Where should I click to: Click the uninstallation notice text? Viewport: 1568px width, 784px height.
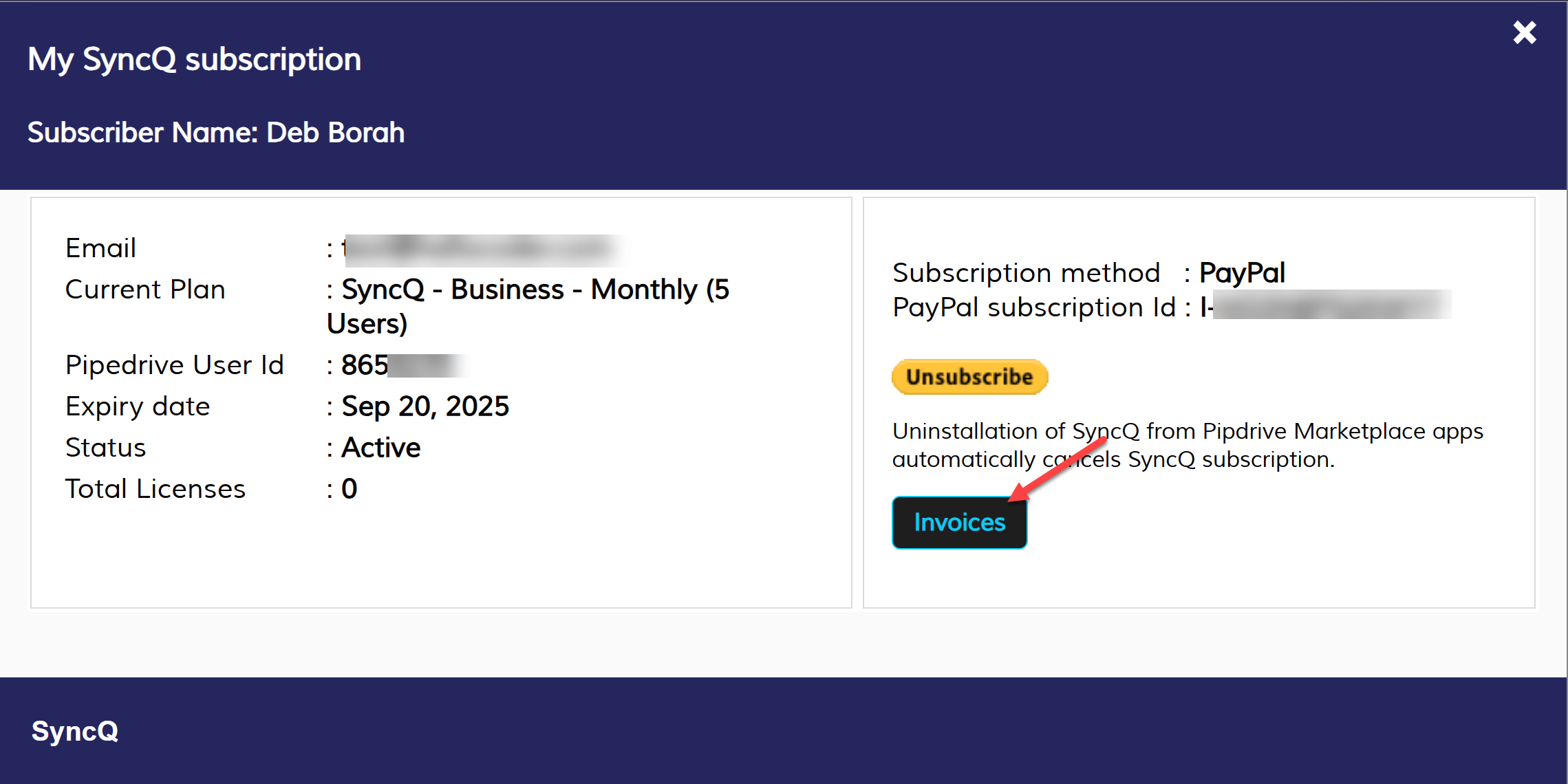coord(1187,445)
